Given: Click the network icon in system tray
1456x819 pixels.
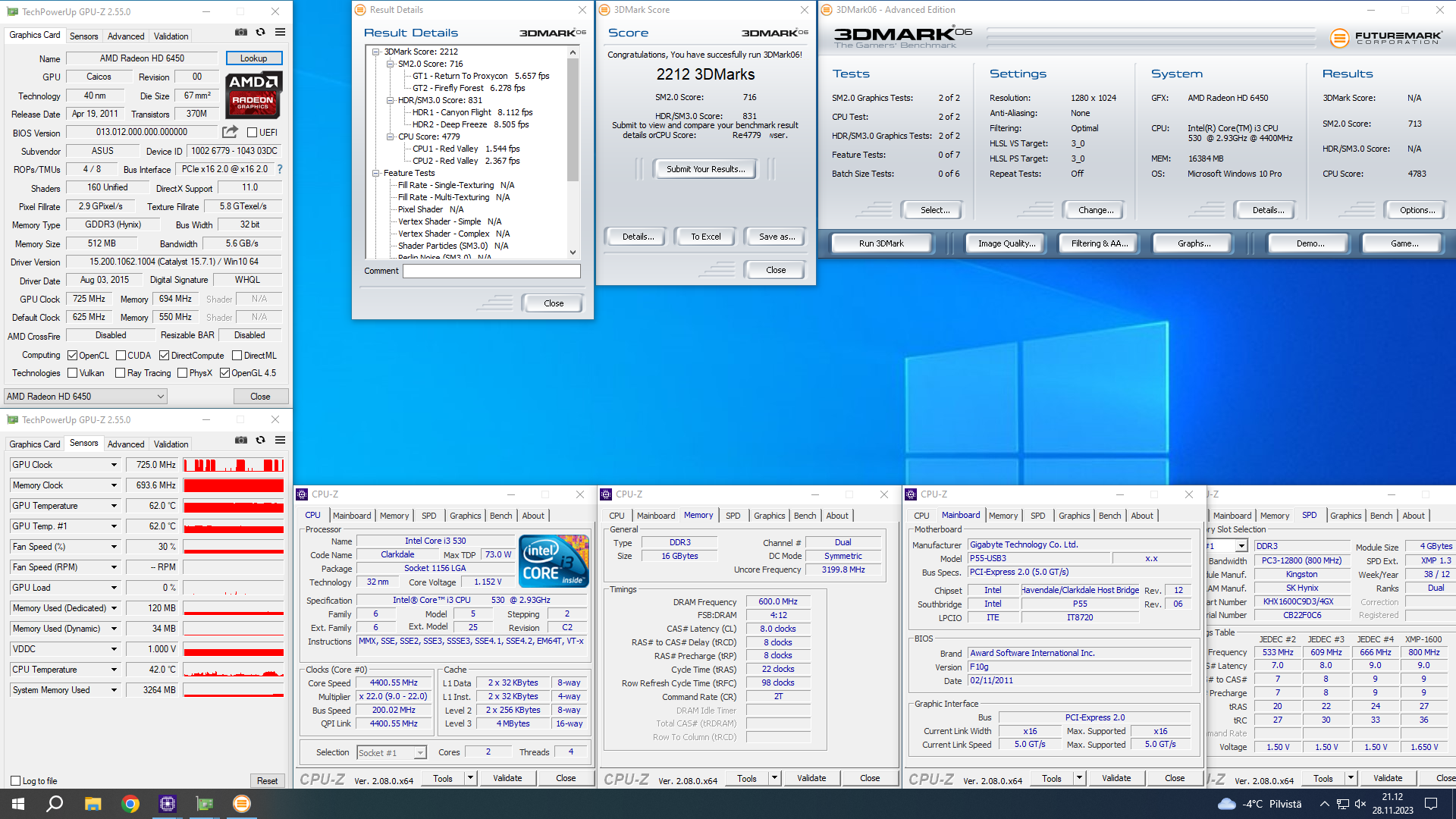Looking at the screenshot, I should 1342,804.
